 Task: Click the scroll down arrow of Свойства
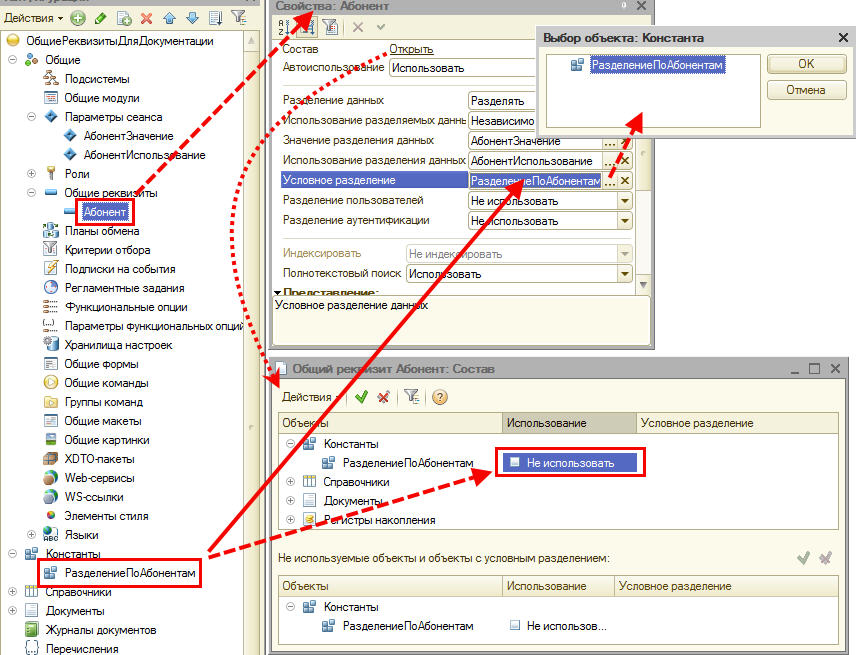click(x=644, y=284)
